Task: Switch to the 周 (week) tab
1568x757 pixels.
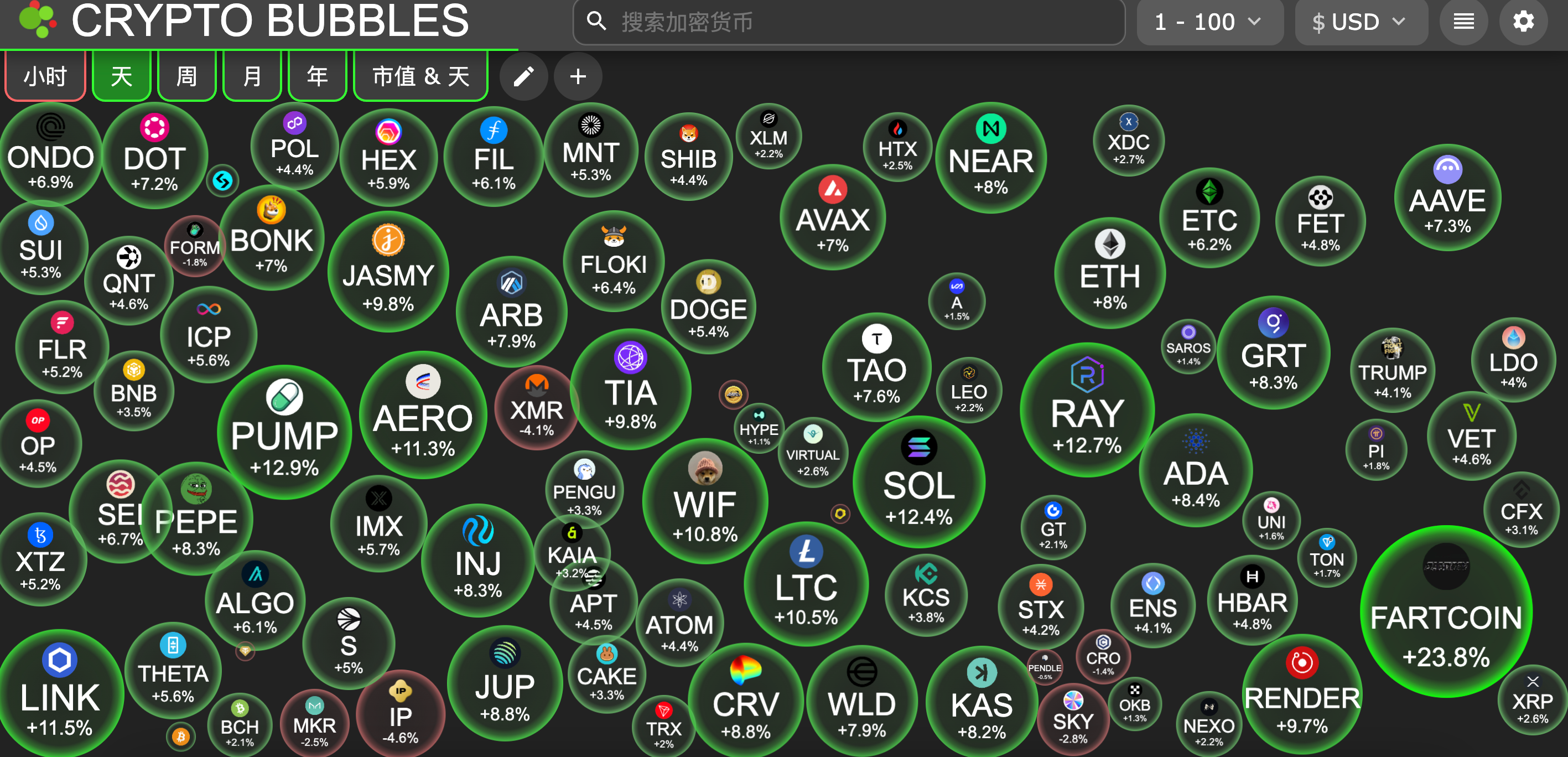Action: tap(187, 76)
